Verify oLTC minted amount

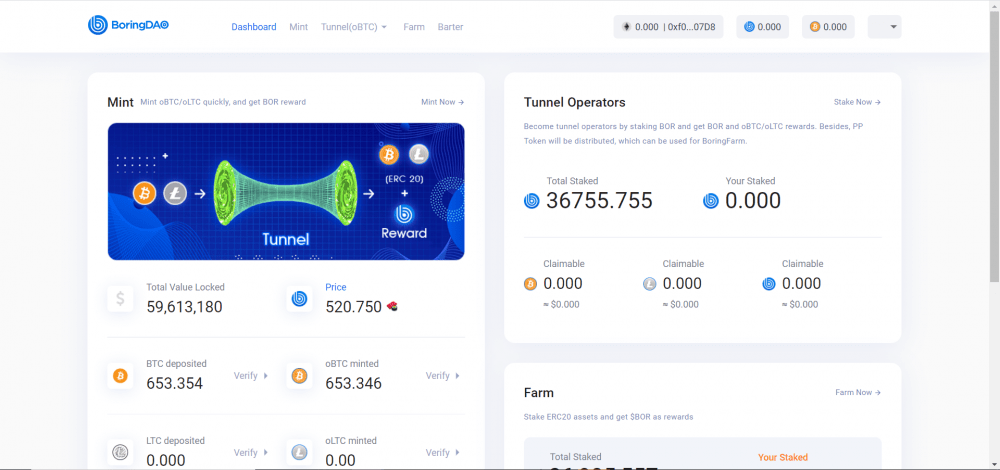pyautogui.click(x=443, y=452)
